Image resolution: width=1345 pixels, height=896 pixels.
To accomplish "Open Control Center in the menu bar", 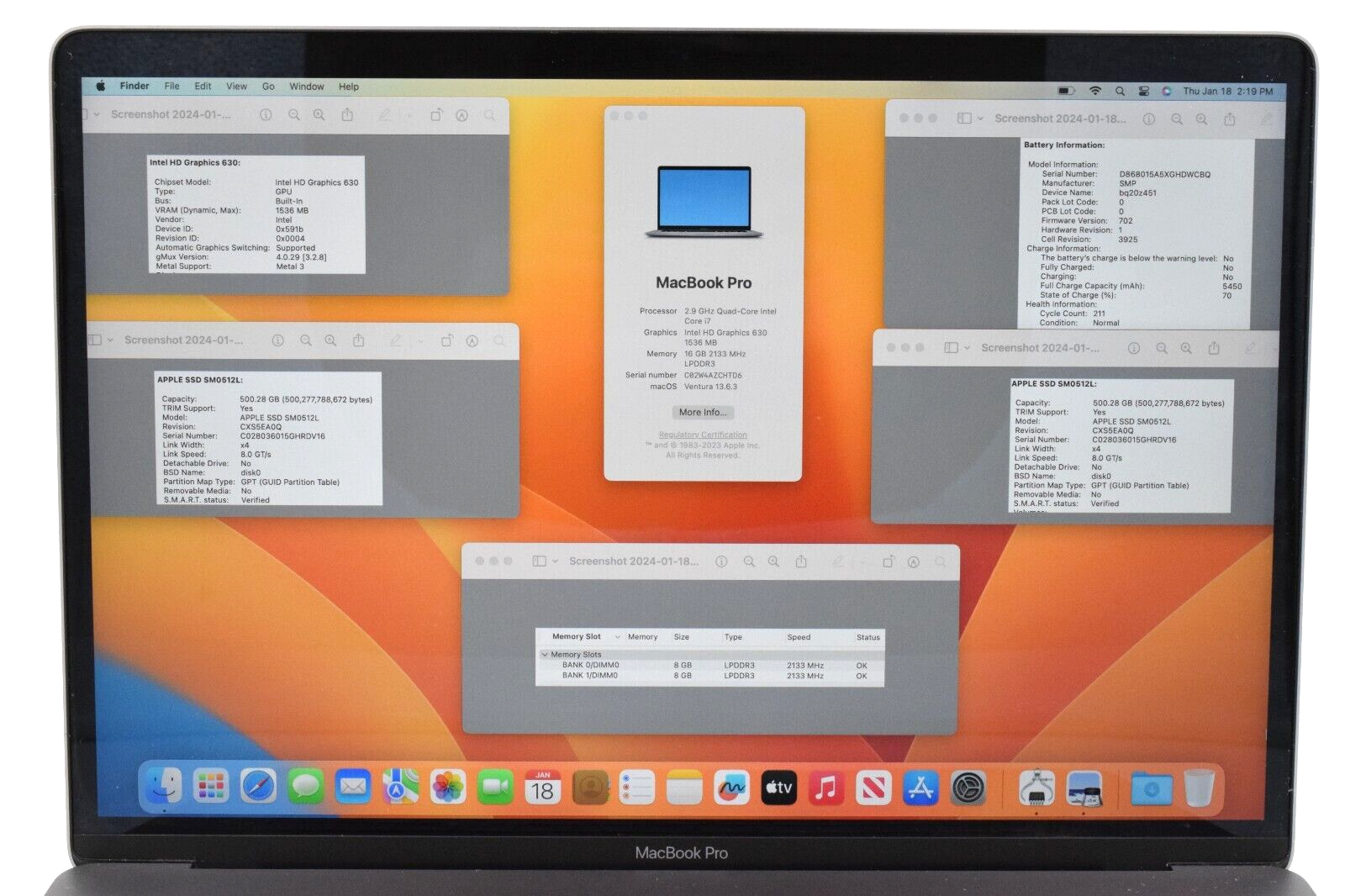I will pyautogui.click(x=1144, y=91).
